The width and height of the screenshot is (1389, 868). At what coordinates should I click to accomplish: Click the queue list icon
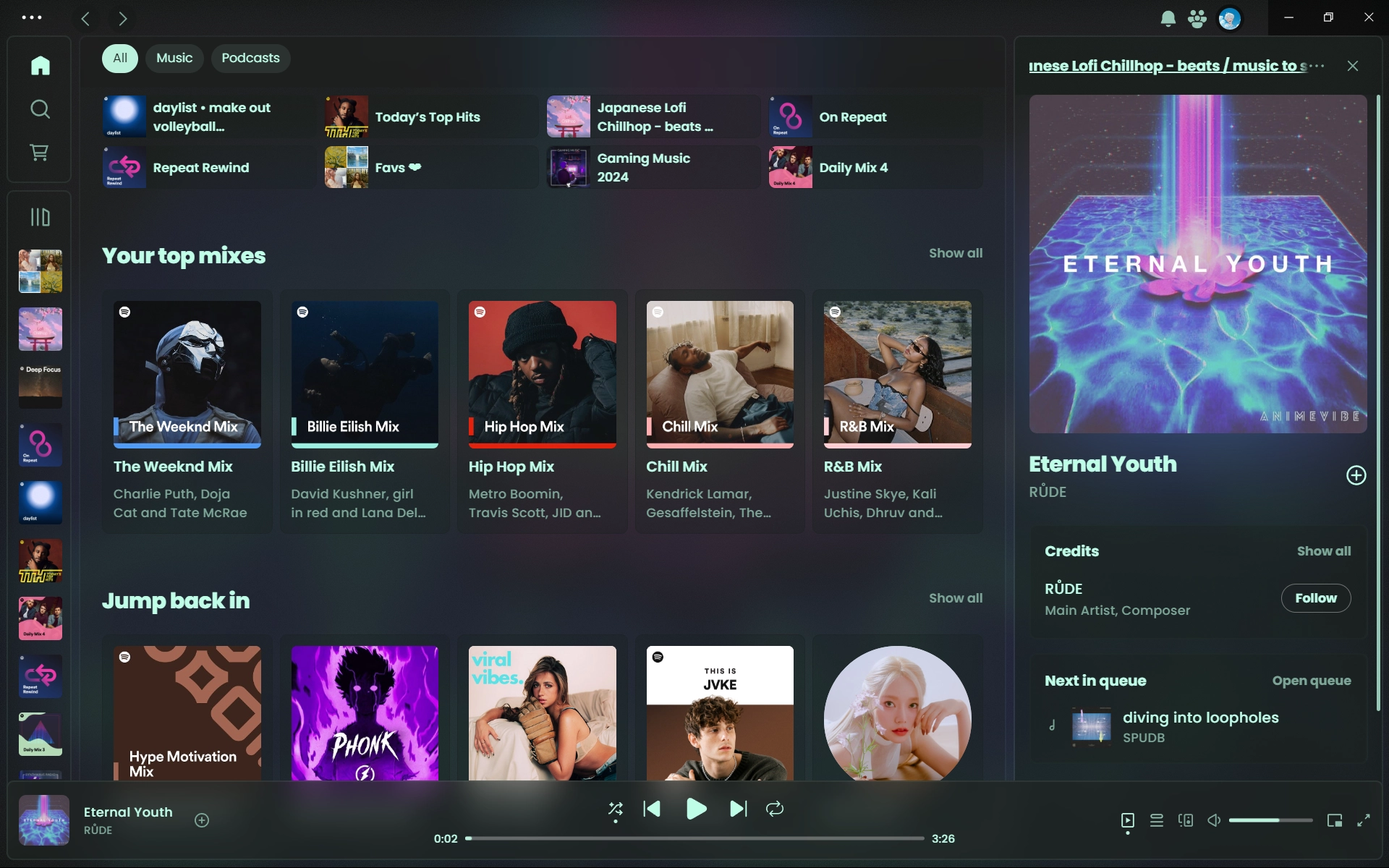coord(1156,820)
